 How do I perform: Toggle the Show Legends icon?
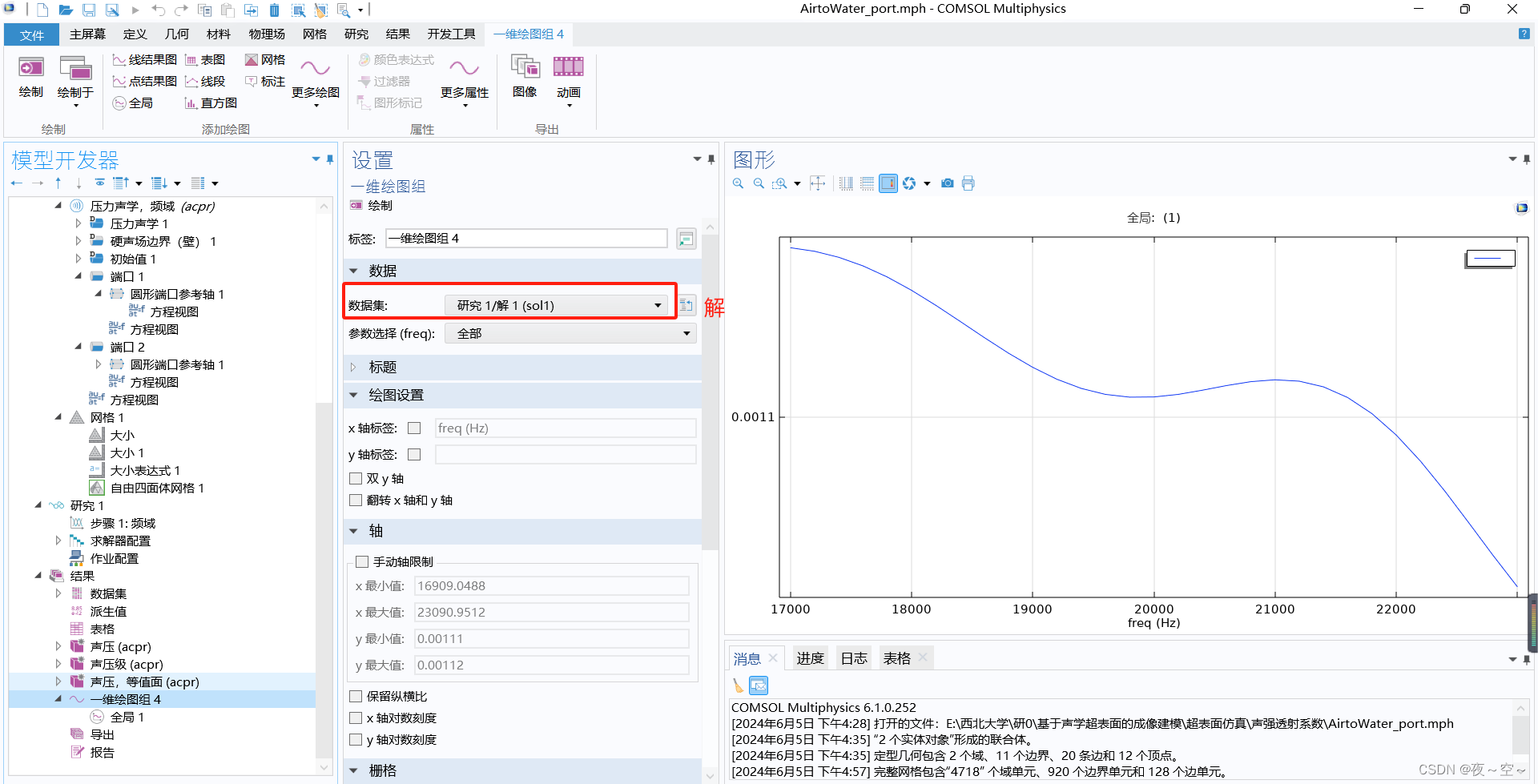click(x=888, y=183)
